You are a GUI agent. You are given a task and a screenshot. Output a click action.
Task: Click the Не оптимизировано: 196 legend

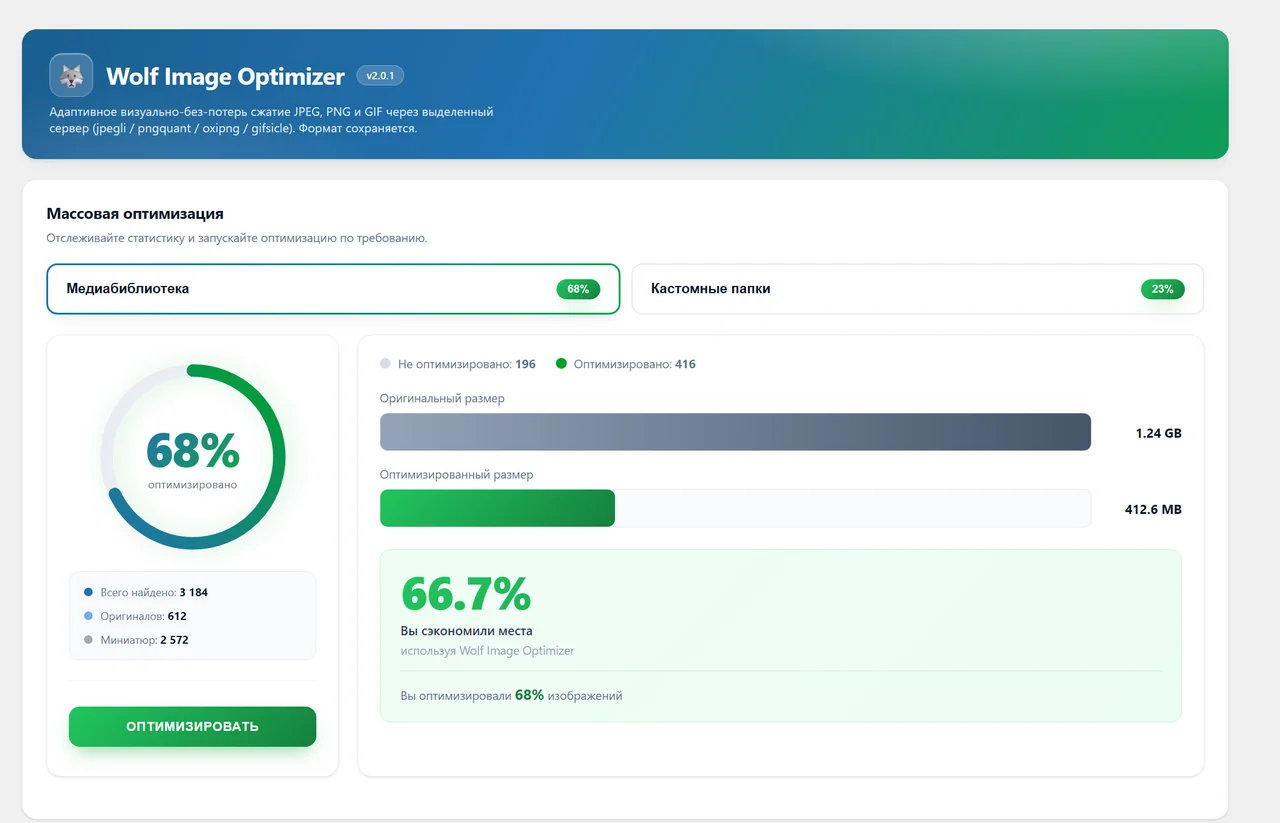[458, 364]
